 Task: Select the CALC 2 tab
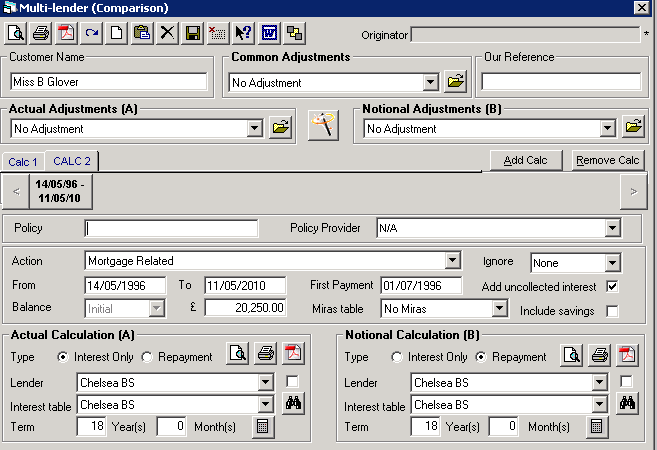72,161
